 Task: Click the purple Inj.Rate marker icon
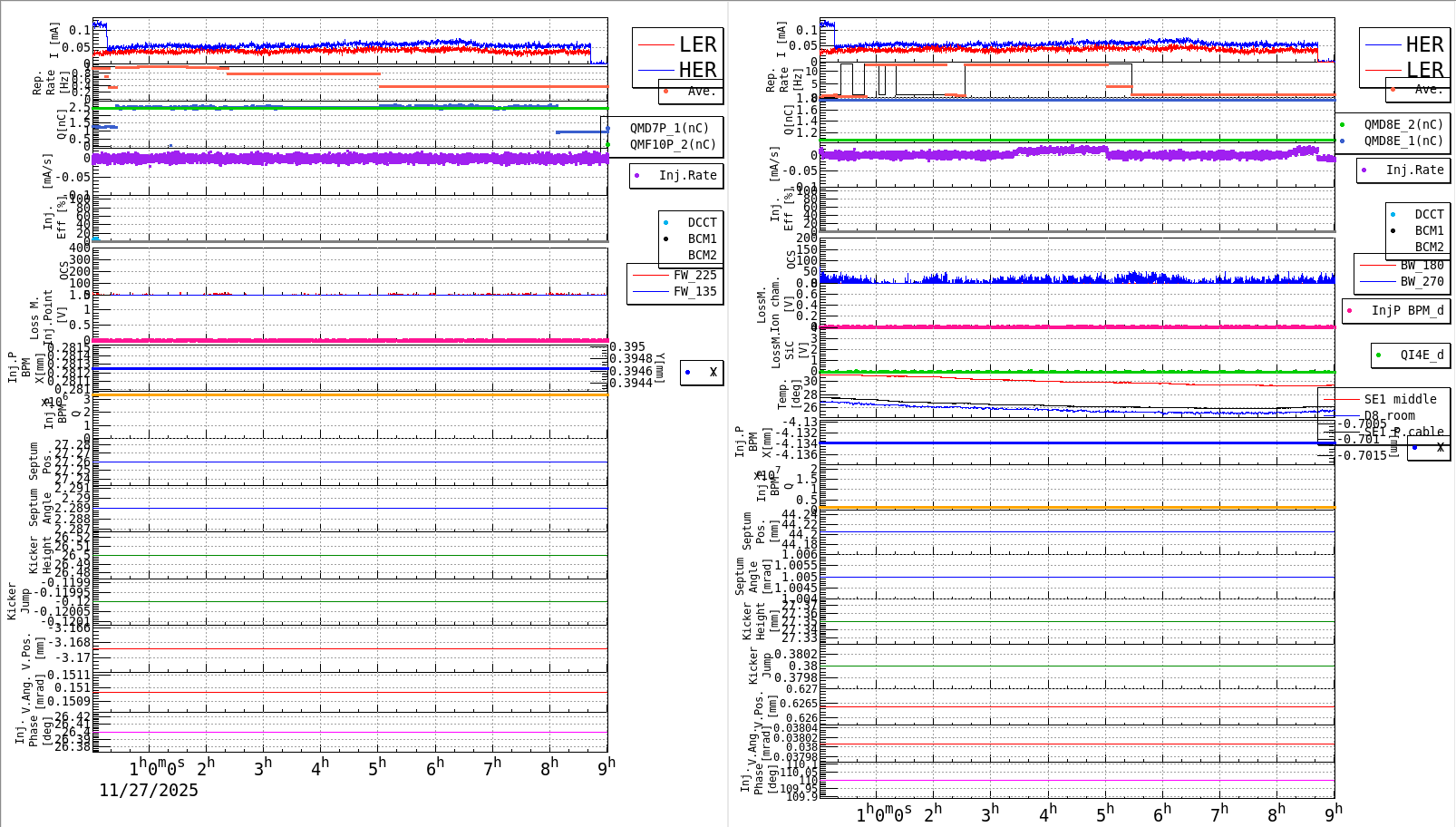click(x=638, y=176)
